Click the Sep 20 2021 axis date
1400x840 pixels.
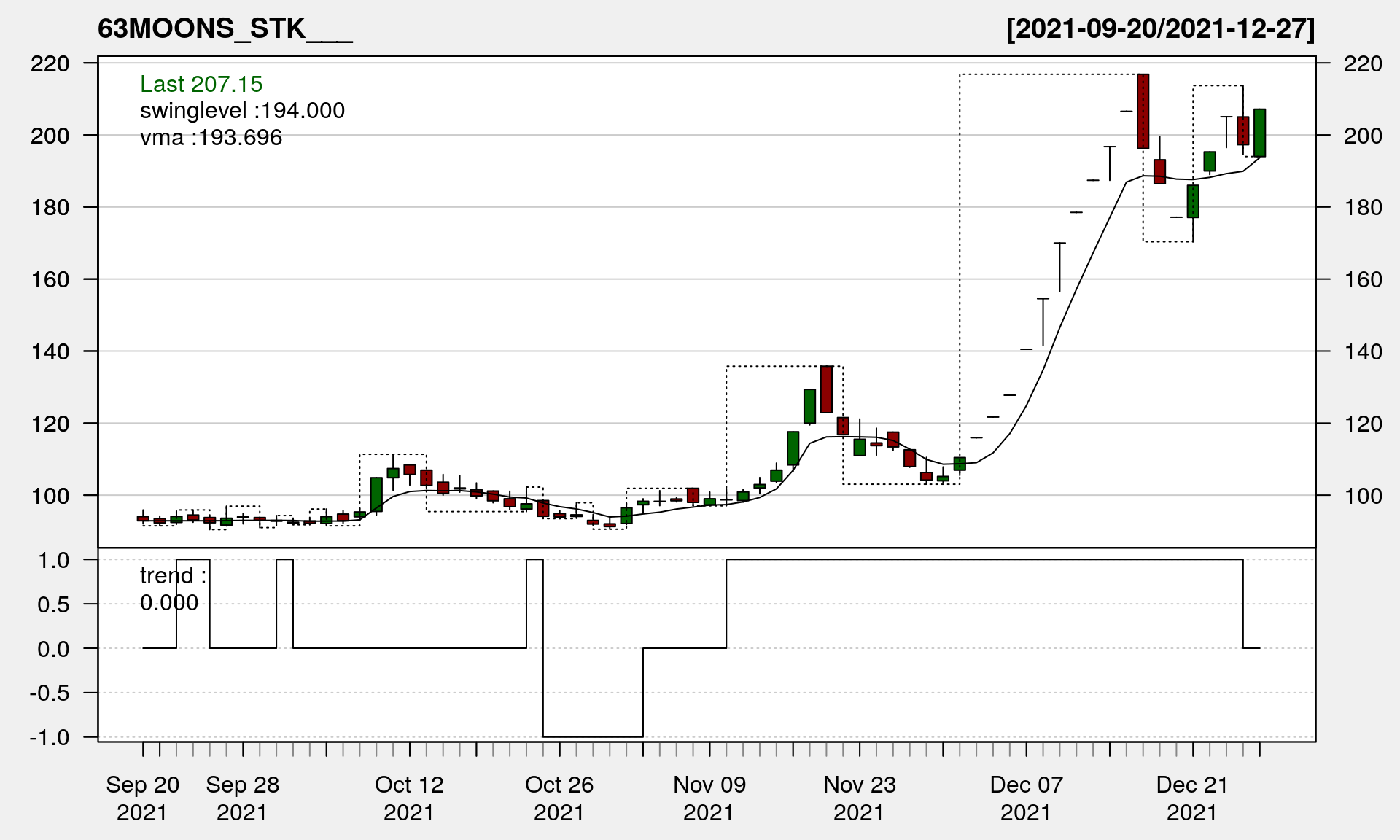coord(142,798)
